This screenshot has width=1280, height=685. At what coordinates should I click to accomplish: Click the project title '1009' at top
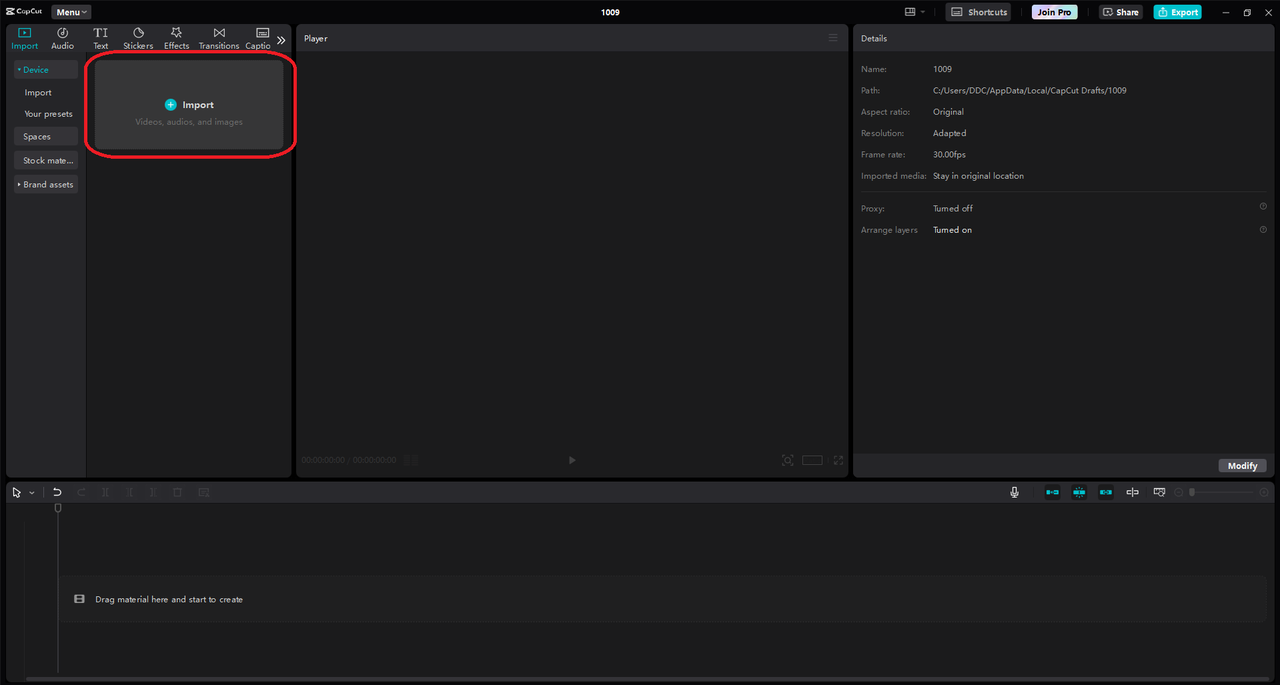(610, 12)
